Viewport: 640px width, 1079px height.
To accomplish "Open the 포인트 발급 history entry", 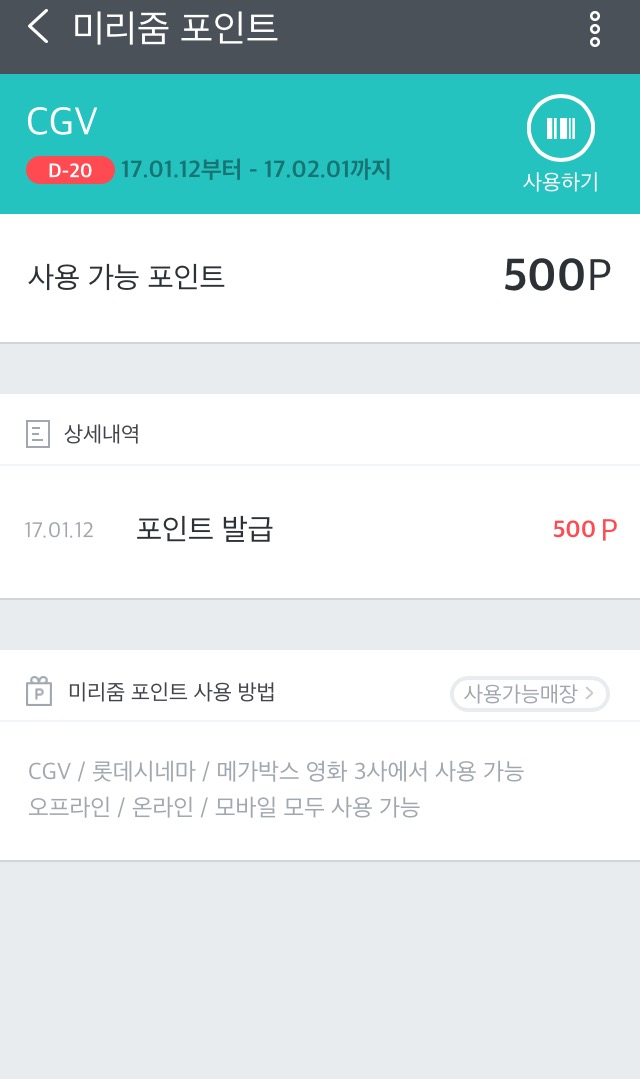I will tap(205, 529).
